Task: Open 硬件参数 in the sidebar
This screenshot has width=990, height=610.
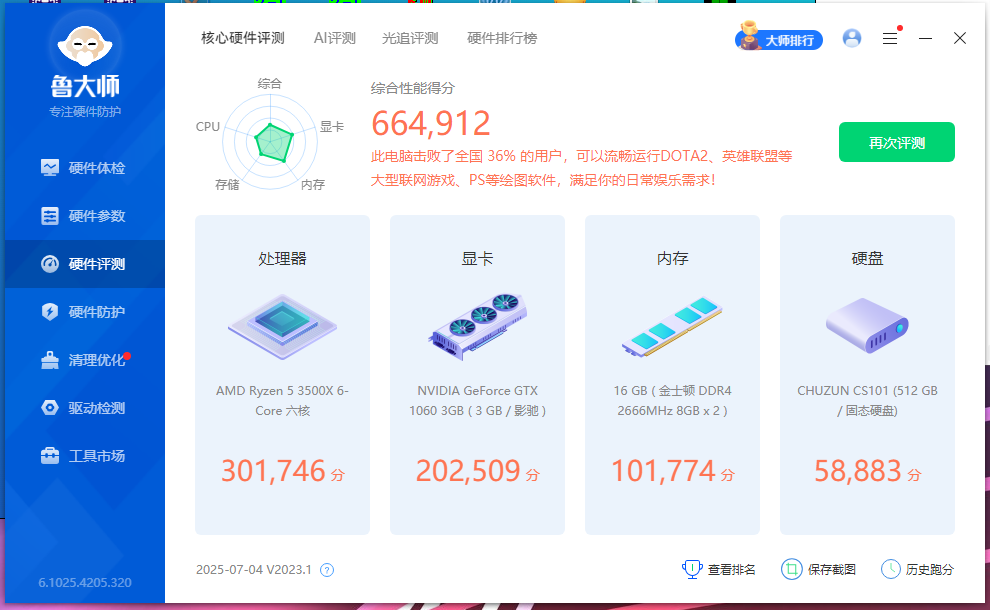Action: point(85,216)
